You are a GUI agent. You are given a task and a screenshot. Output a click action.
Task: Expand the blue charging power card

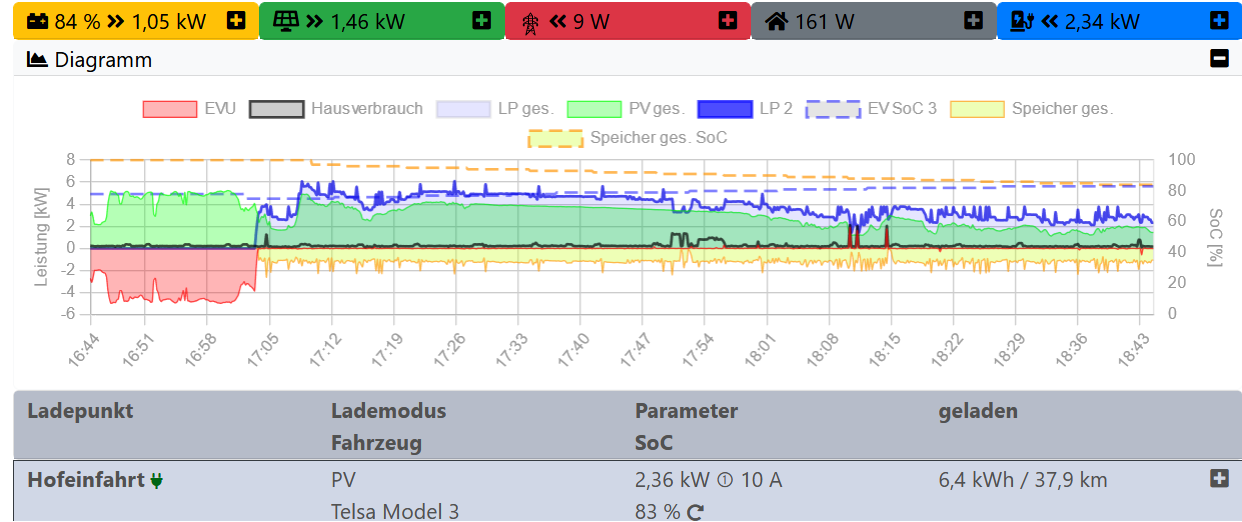1219,20
